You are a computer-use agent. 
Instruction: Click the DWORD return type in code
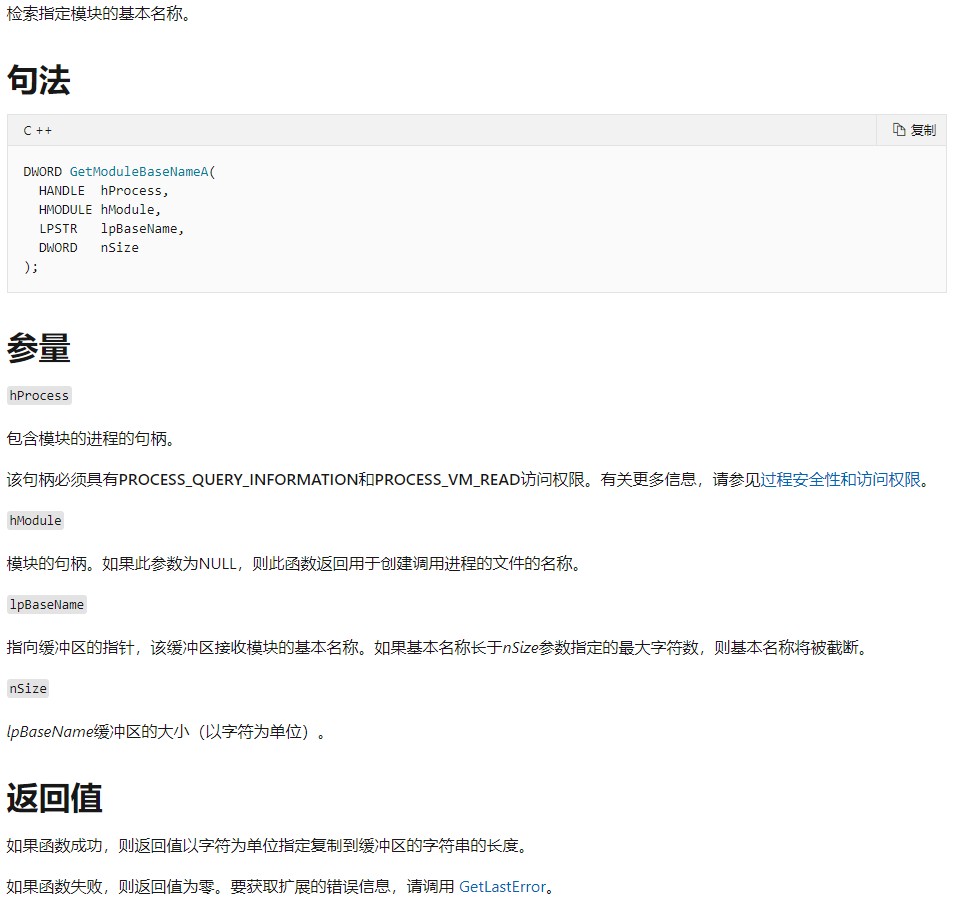(x=42, y=172)
